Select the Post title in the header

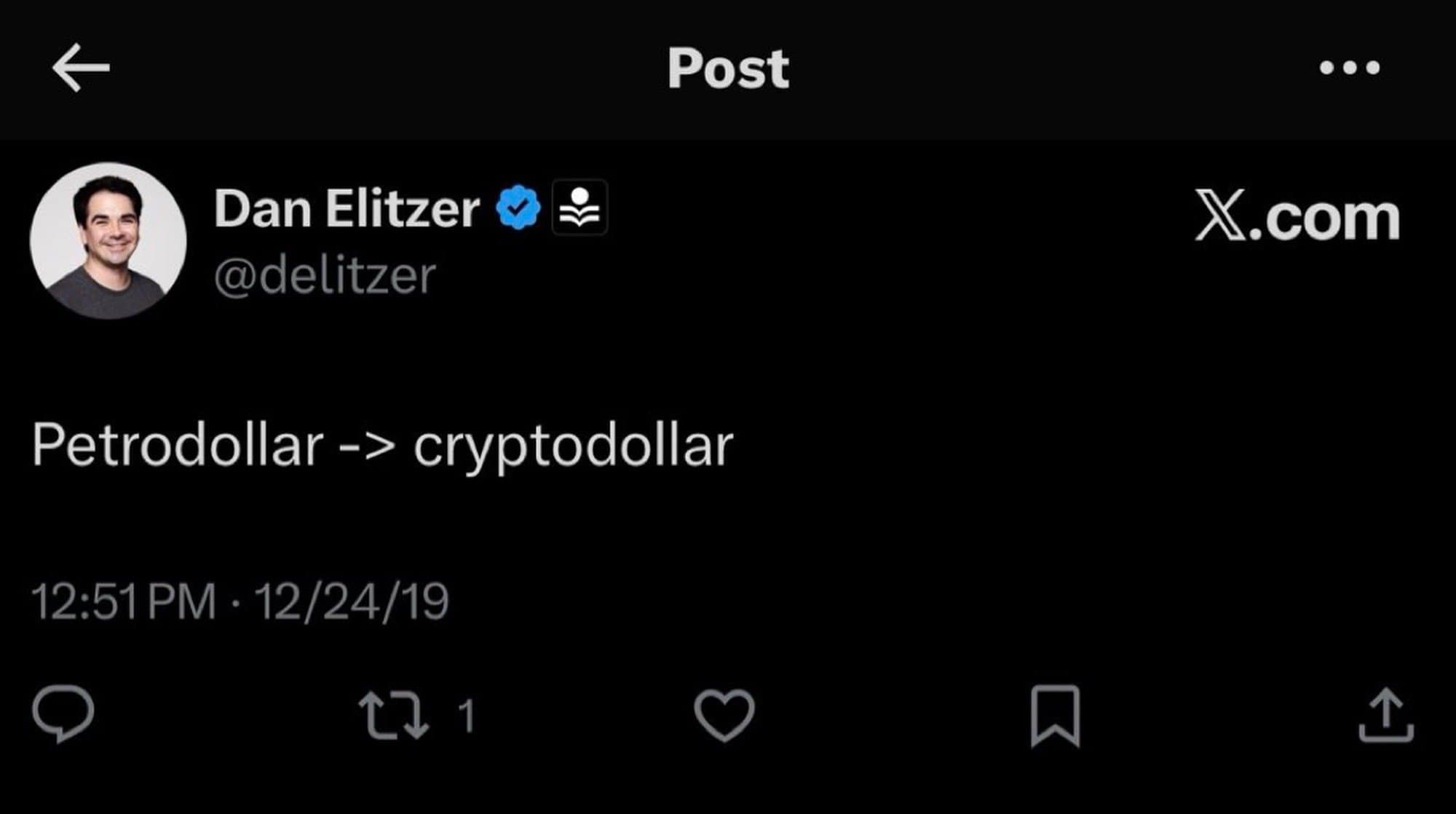click(727, 69)
